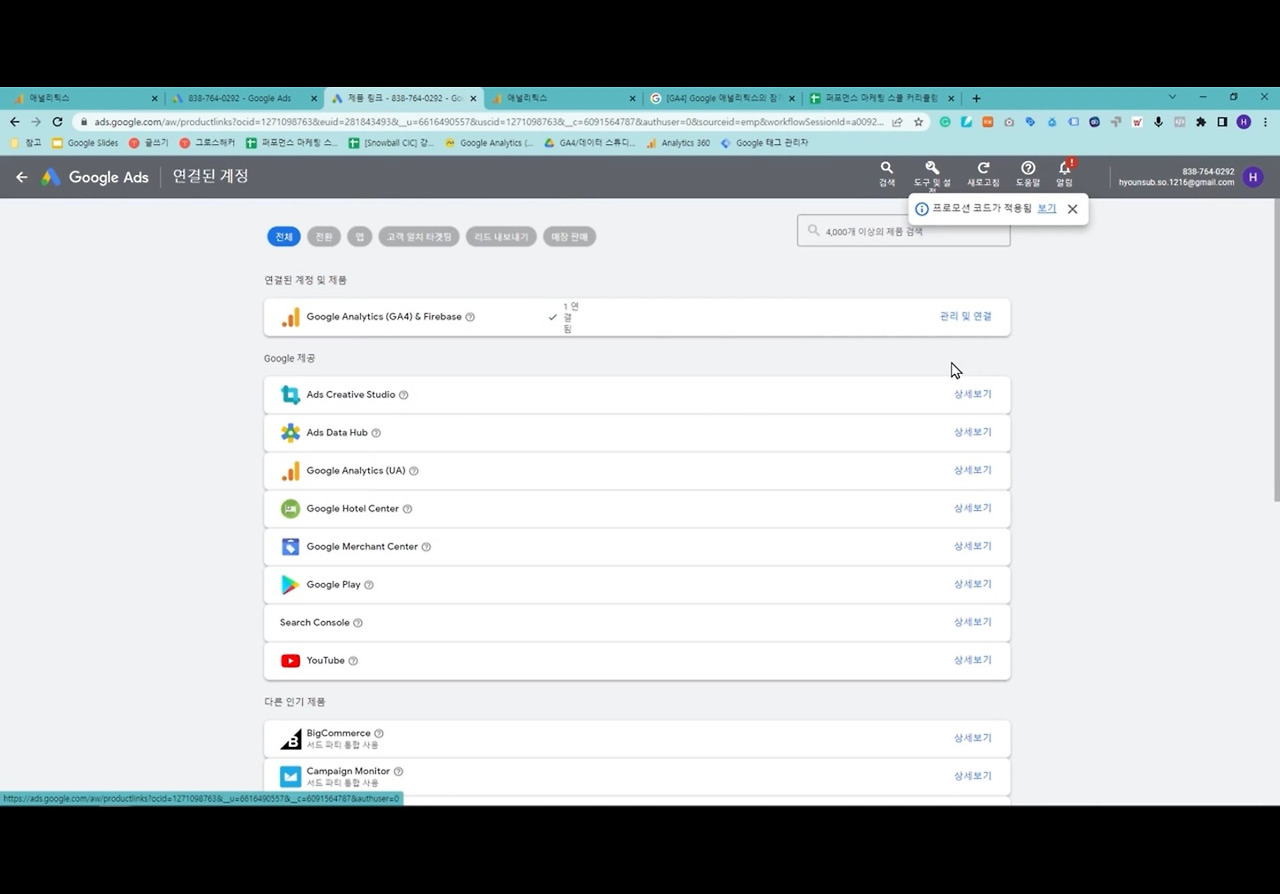Open the 검색 search tool in the Google Ads header
The height and width of the screenshot is (894, 1280).
[x=887, y=174]
